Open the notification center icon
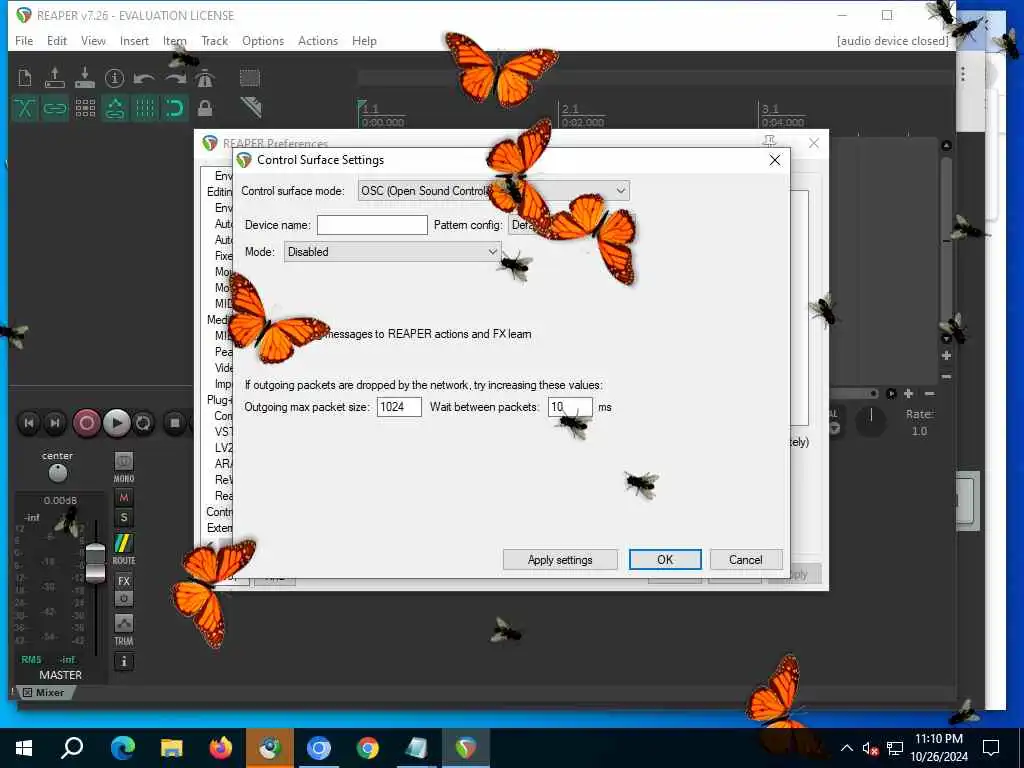Image resolution: width=1024 pixels, height=768 pixels. point(991,748)
